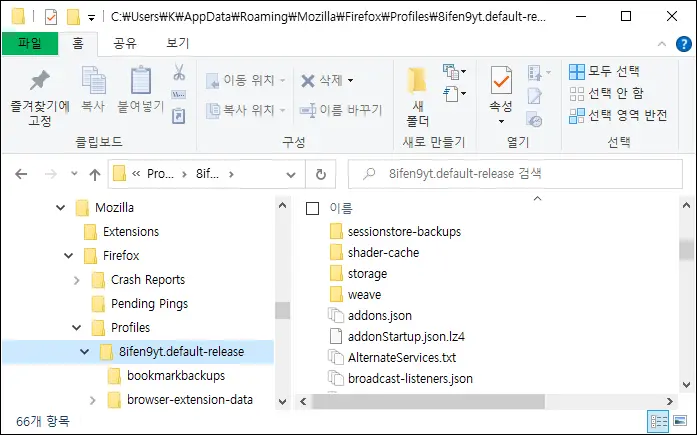Select the storage folder
The height and width of the screenshot is (435, 697).
[359, 274]
